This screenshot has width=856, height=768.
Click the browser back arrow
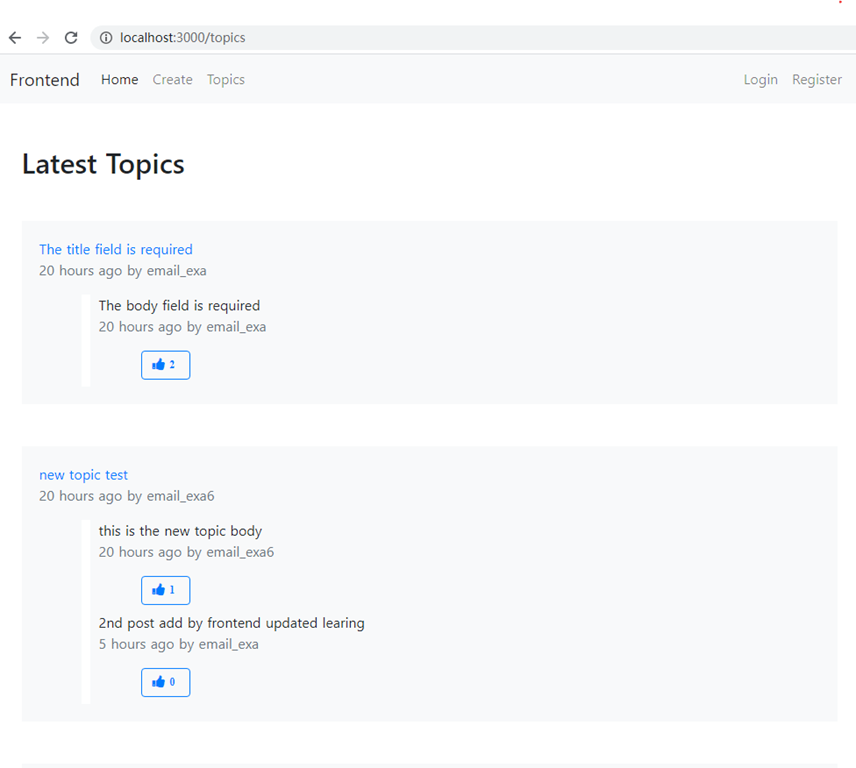coord(15,38)
